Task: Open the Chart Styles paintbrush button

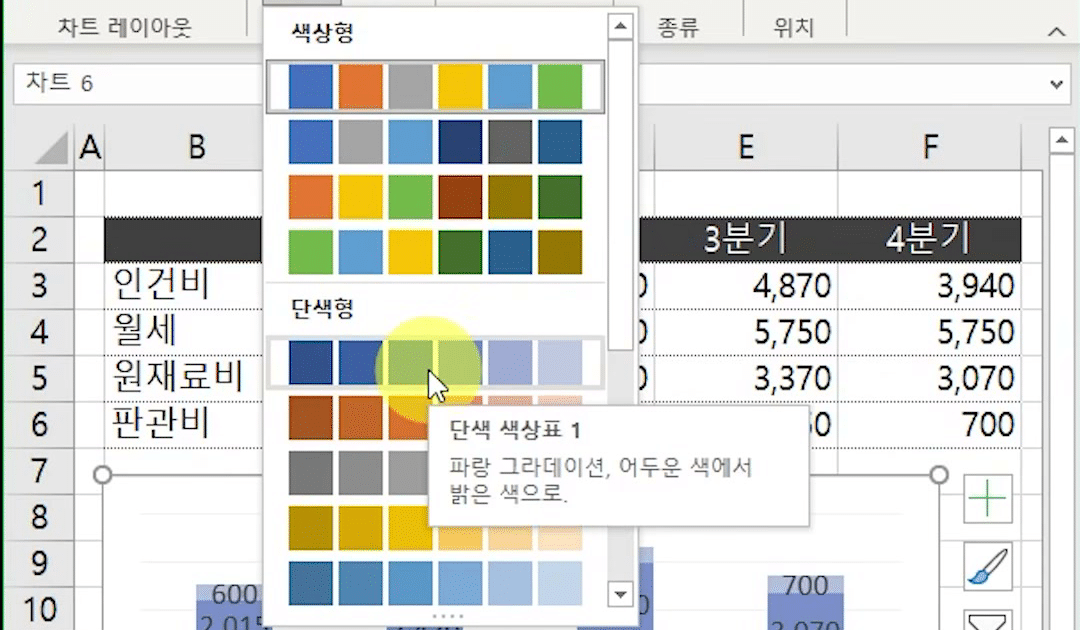Action: [x=988, y=567]
